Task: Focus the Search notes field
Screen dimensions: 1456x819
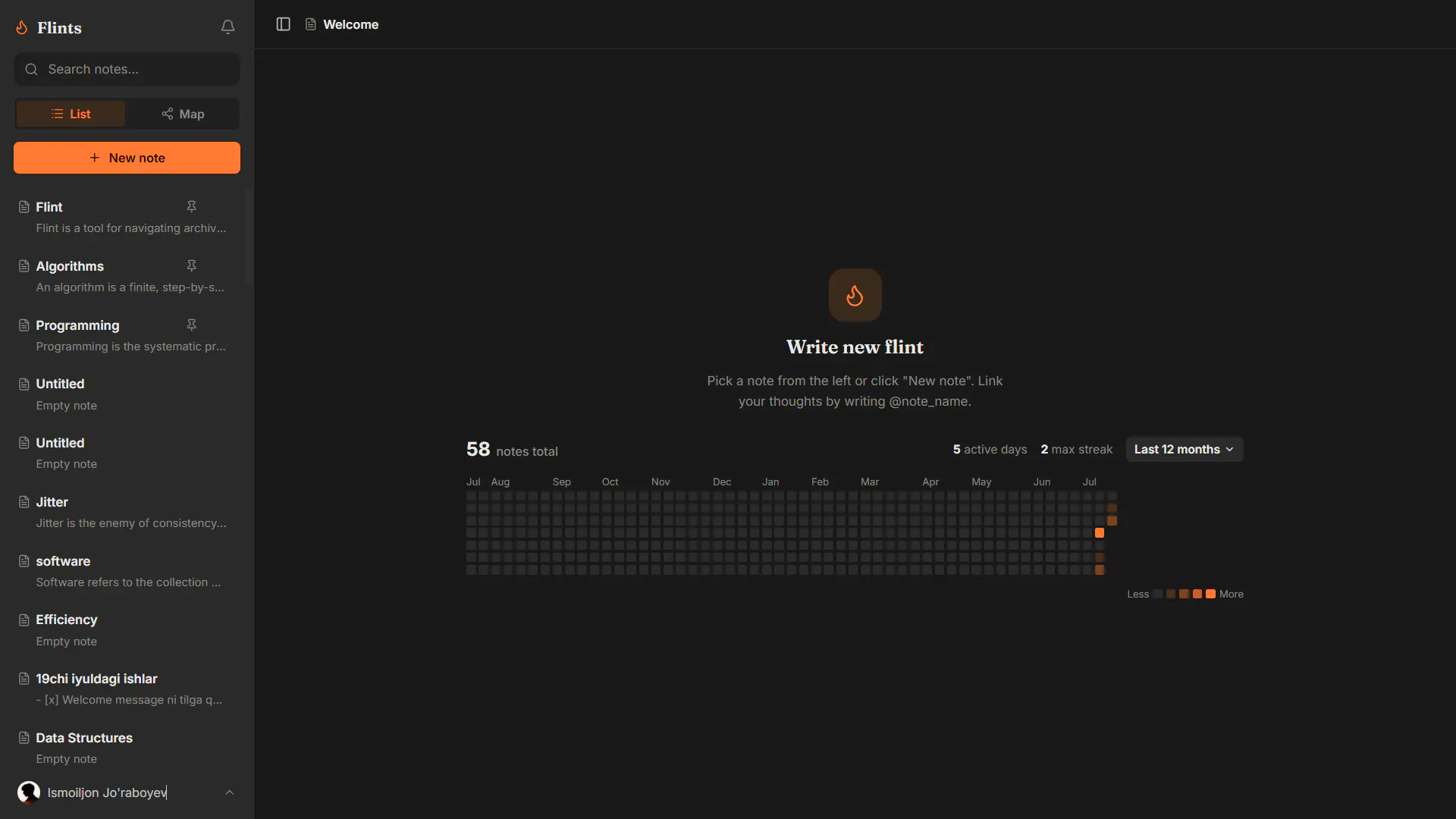Action: [x=127, y=69]
